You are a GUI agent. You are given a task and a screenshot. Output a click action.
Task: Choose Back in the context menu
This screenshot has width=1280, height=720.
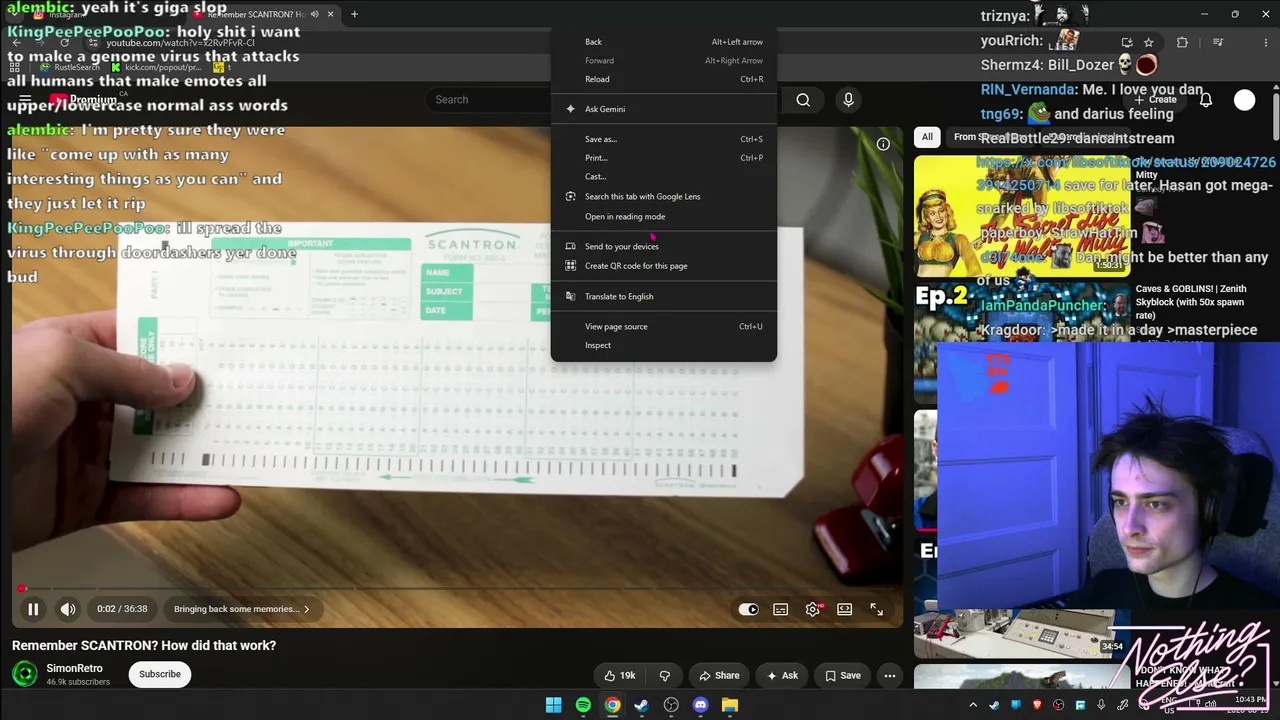tap(664, 42)
